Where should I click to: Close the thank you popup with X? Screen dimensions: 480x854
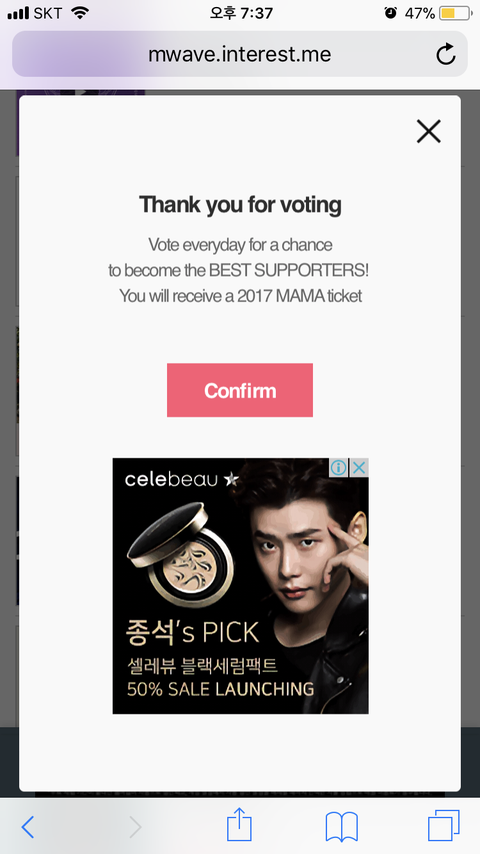pos(428,131)
